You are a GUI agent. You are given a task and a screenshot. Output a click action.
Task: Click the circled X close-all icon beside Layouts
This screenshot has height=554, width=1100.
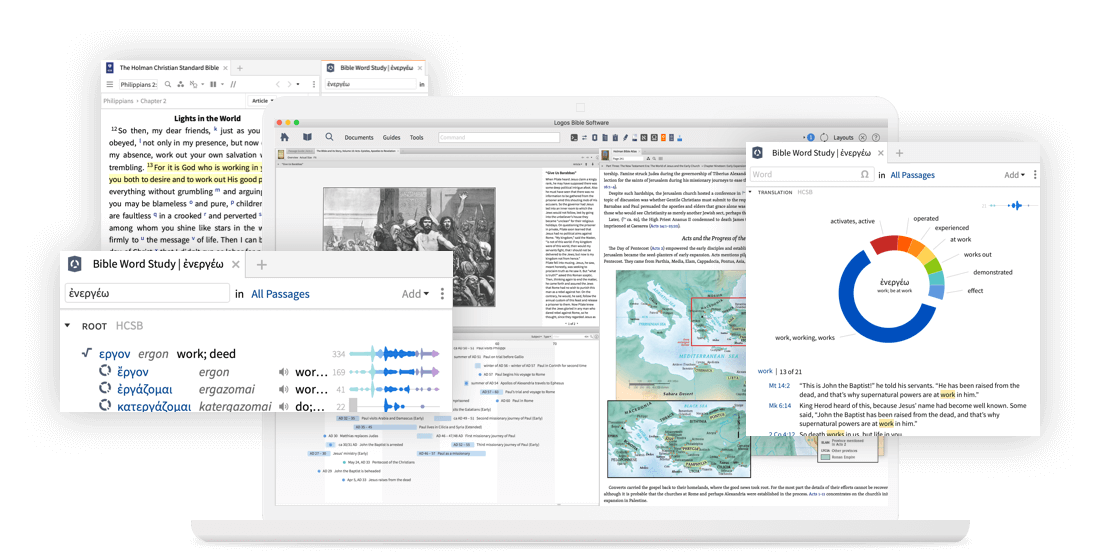pos(863,137)
